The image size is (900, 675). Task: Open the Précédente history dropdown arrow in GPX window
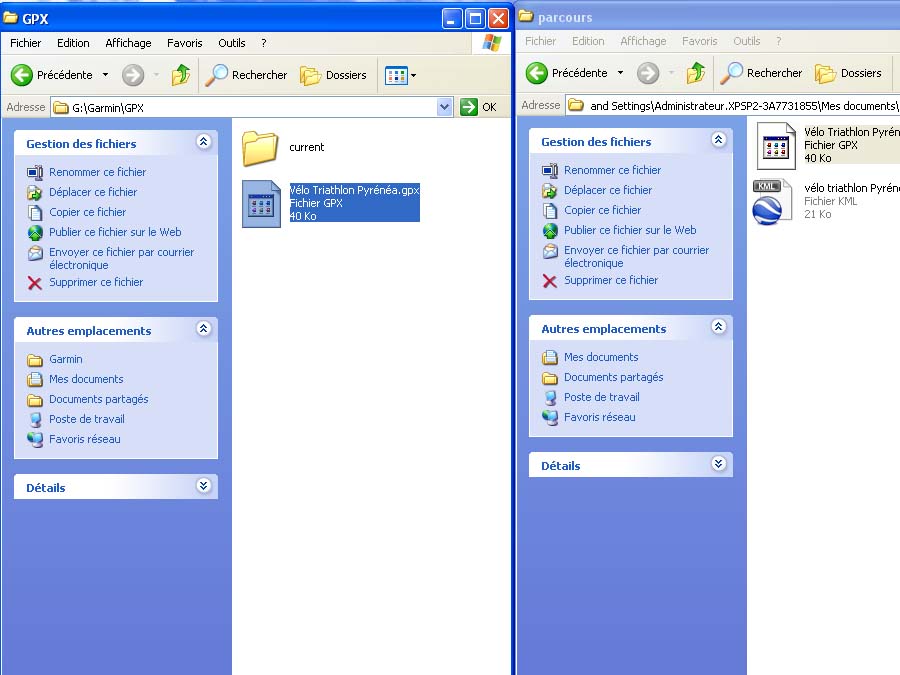105,75
